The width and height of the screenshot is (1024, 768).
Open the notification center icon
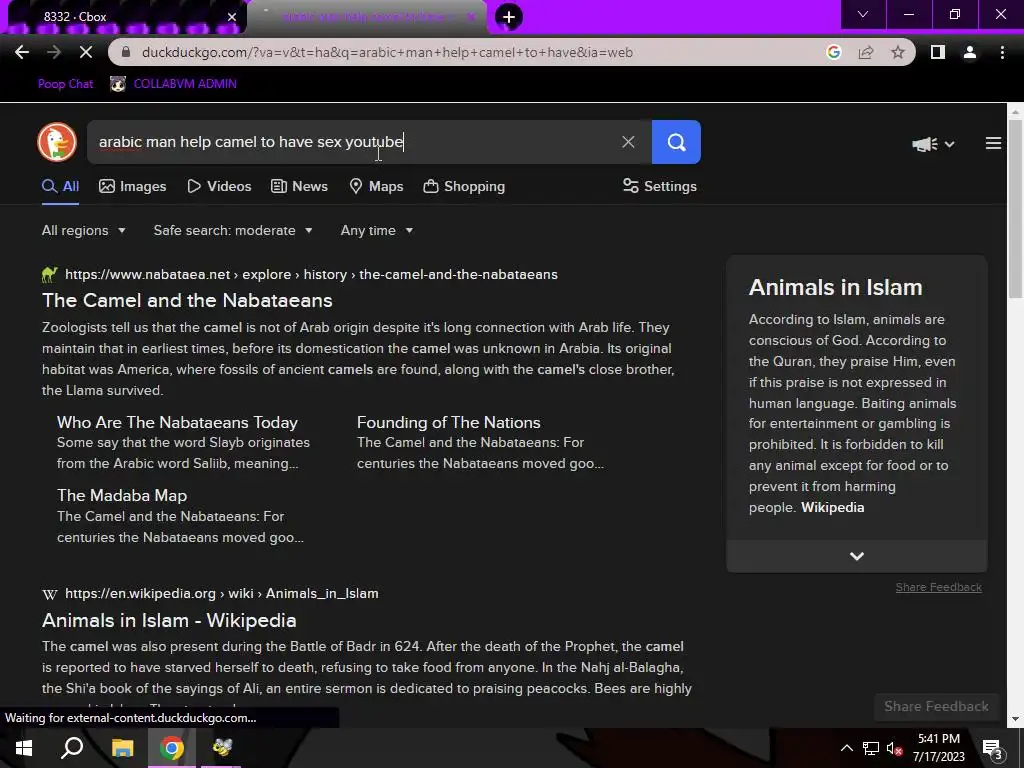992,748
